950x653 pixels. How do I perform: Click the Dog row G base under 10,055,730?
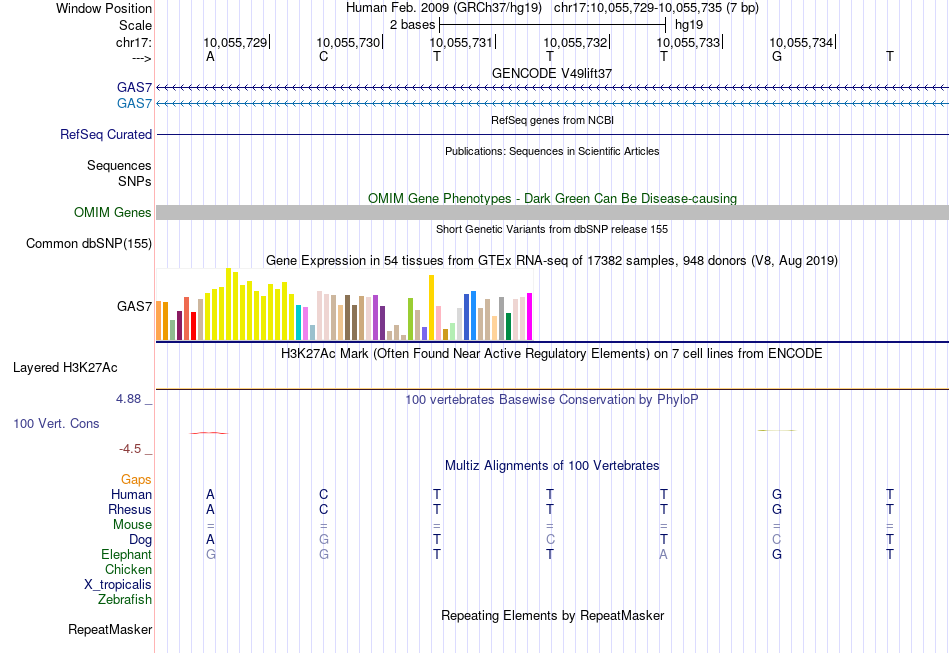pyautogui.click(x=324, y=539)
